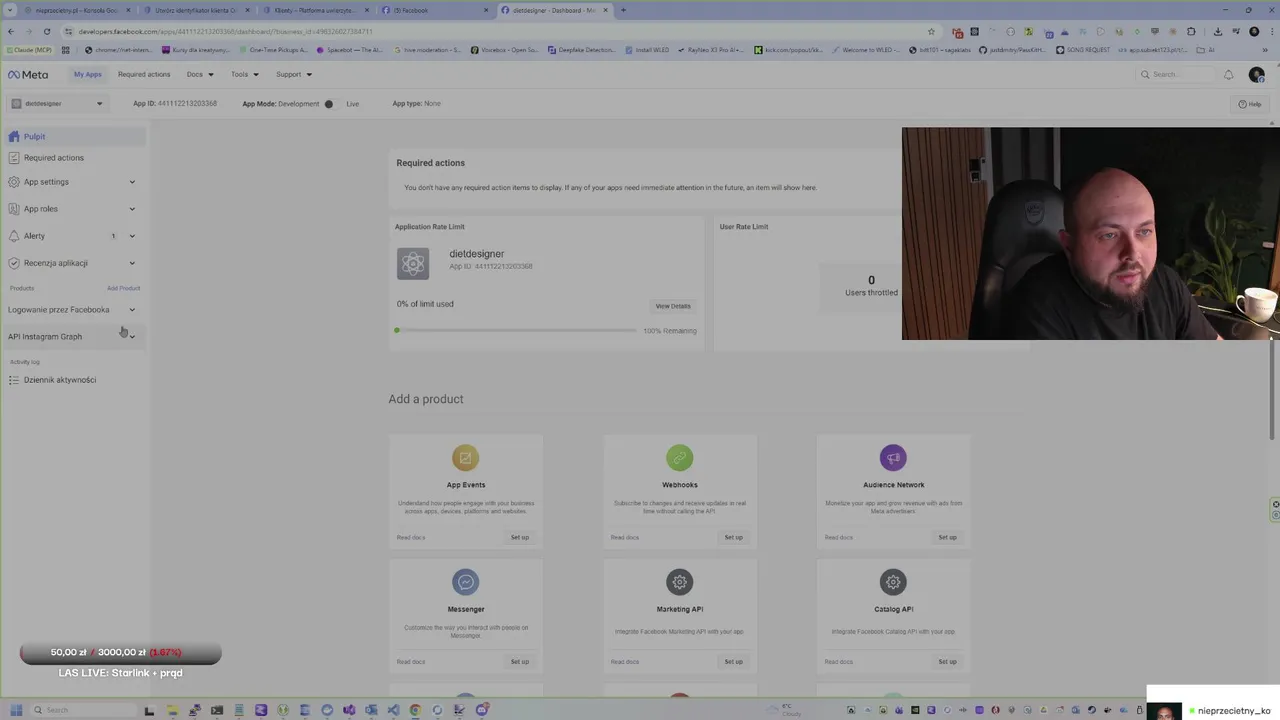Open the Tools dropdown menu
This screenshot has height=720, width=1280.
point(245,74)
